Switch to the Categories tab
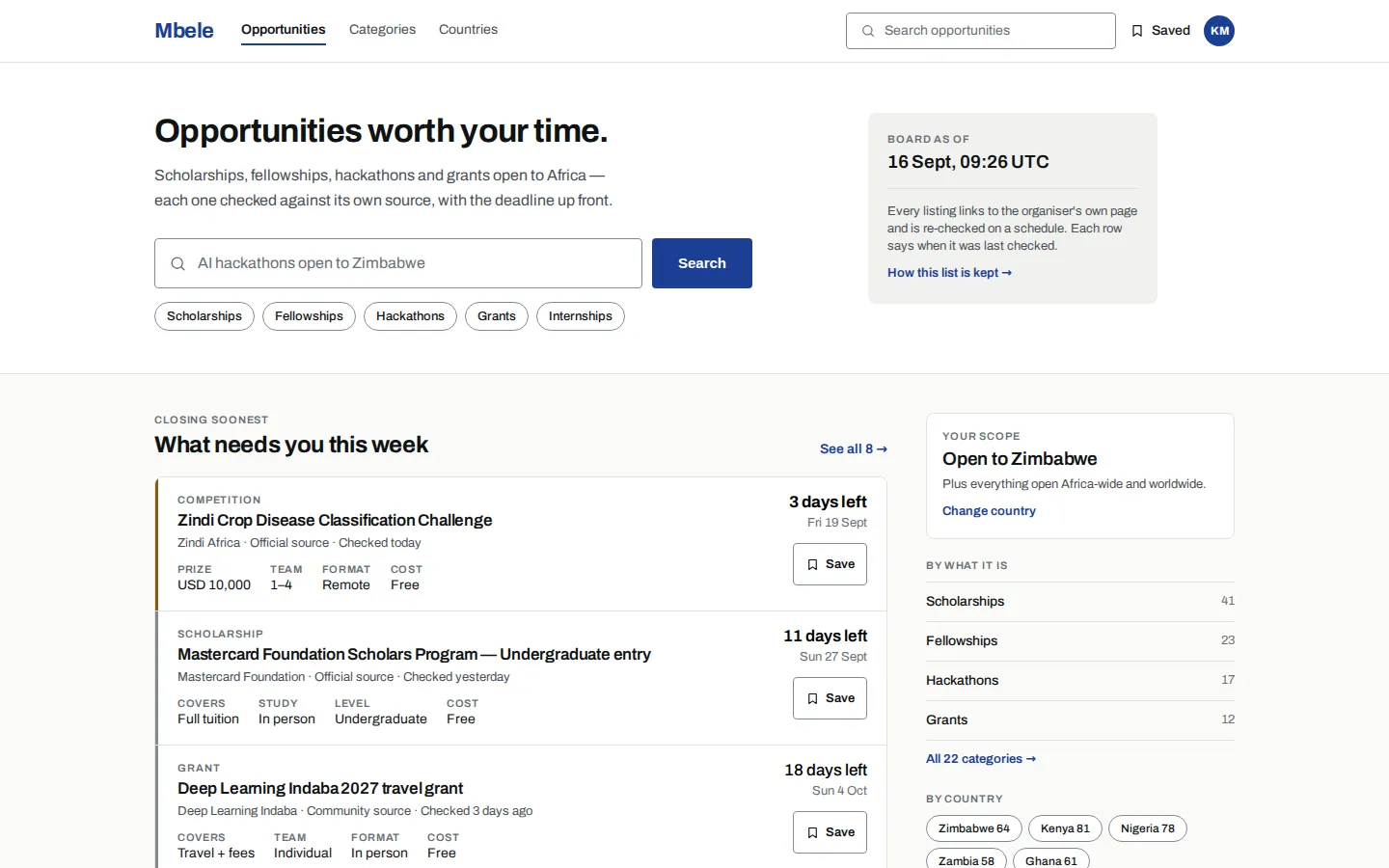The image size is (1389, 868). click(382, 30)
